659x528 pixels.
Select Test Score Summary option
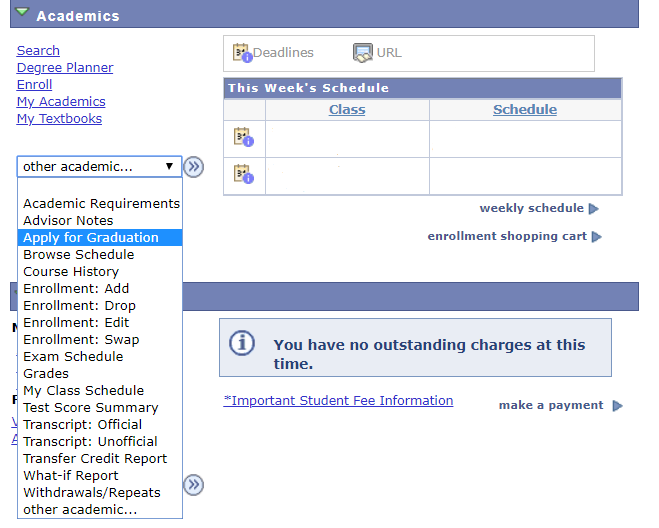click(x=100, y=408)
